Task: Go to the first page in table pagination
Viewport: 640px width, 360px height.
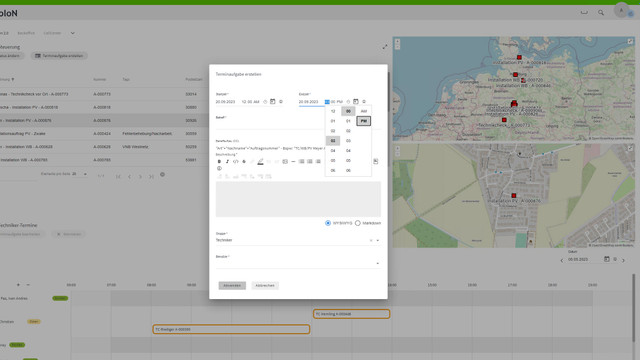Action: (x=118, y=176)
